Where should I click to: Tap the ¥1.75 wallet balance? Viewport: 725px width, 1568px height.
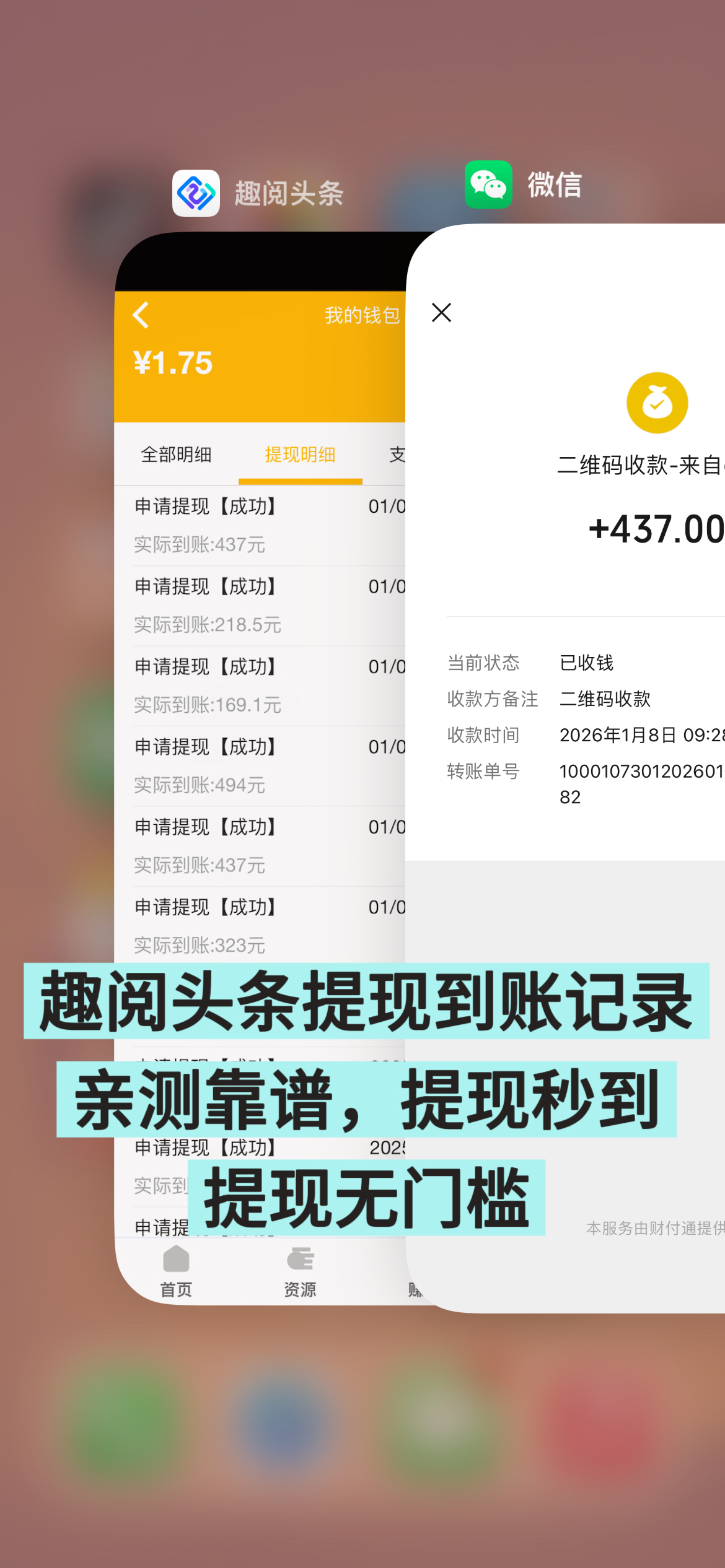(x=173, y=363)
